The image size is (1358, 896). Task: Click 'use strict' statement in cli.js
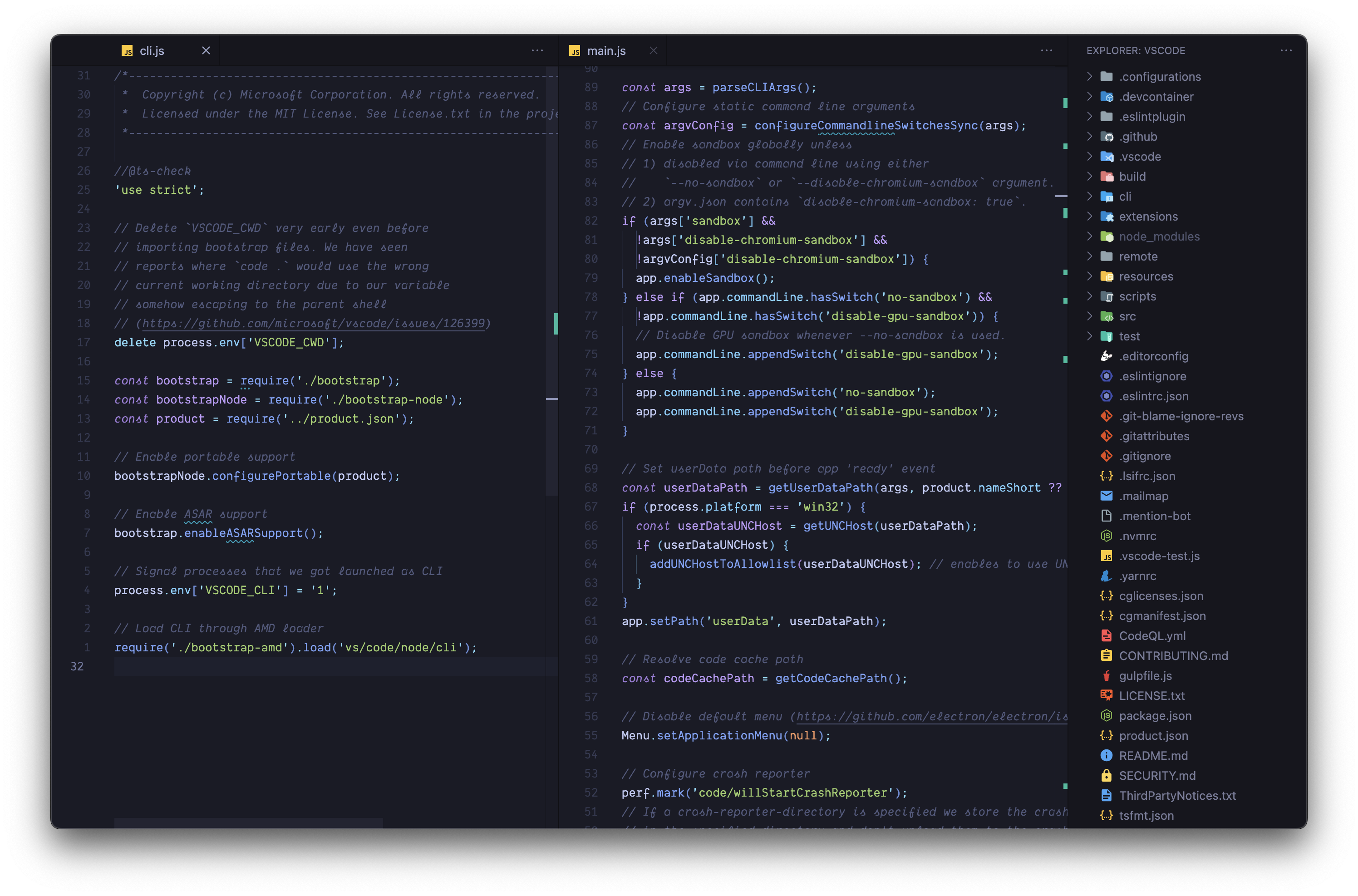click(159, 190)
